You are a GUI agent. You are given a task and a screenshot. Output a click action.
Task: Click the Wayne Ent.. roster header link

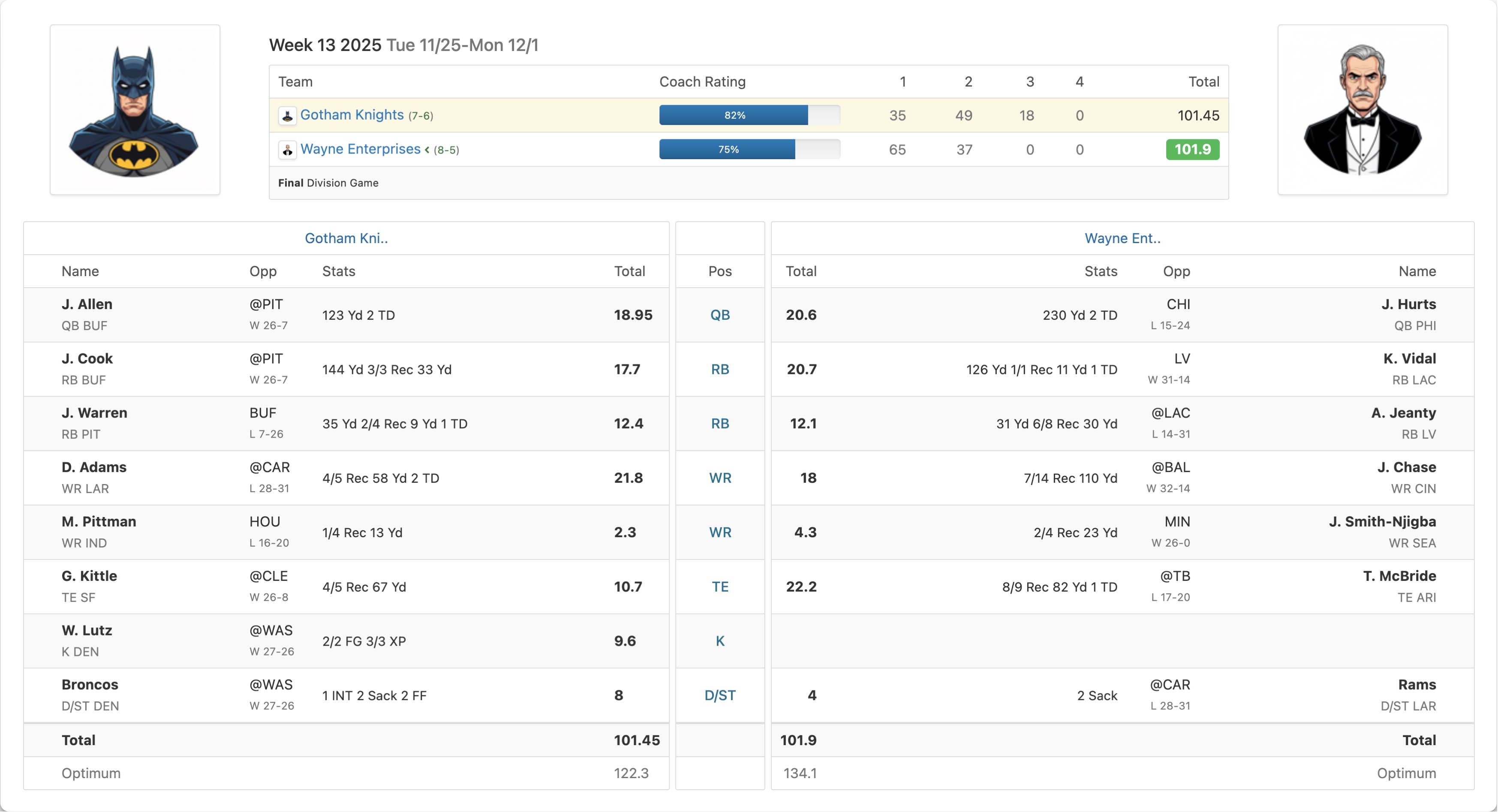pyautogui.click(x=1122, y=238)
